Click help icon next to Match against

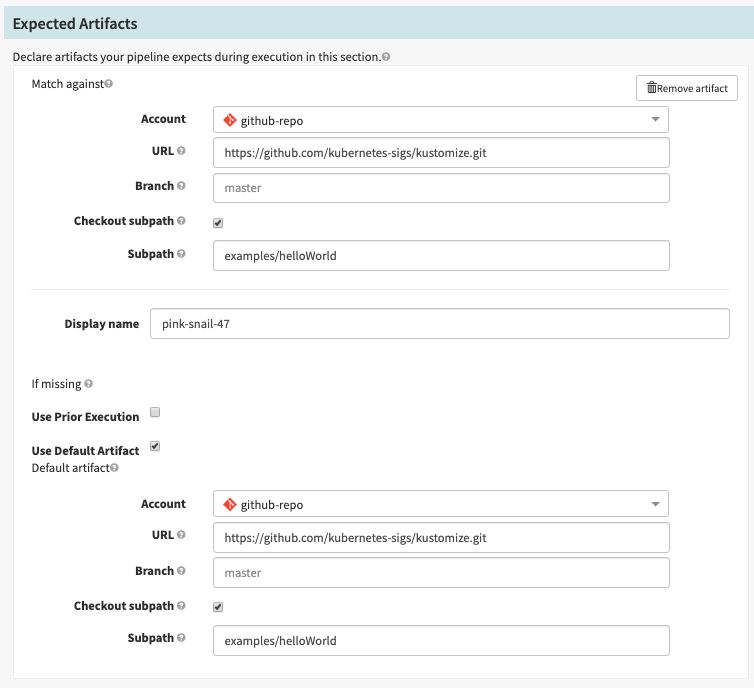(x=109, y=85)
